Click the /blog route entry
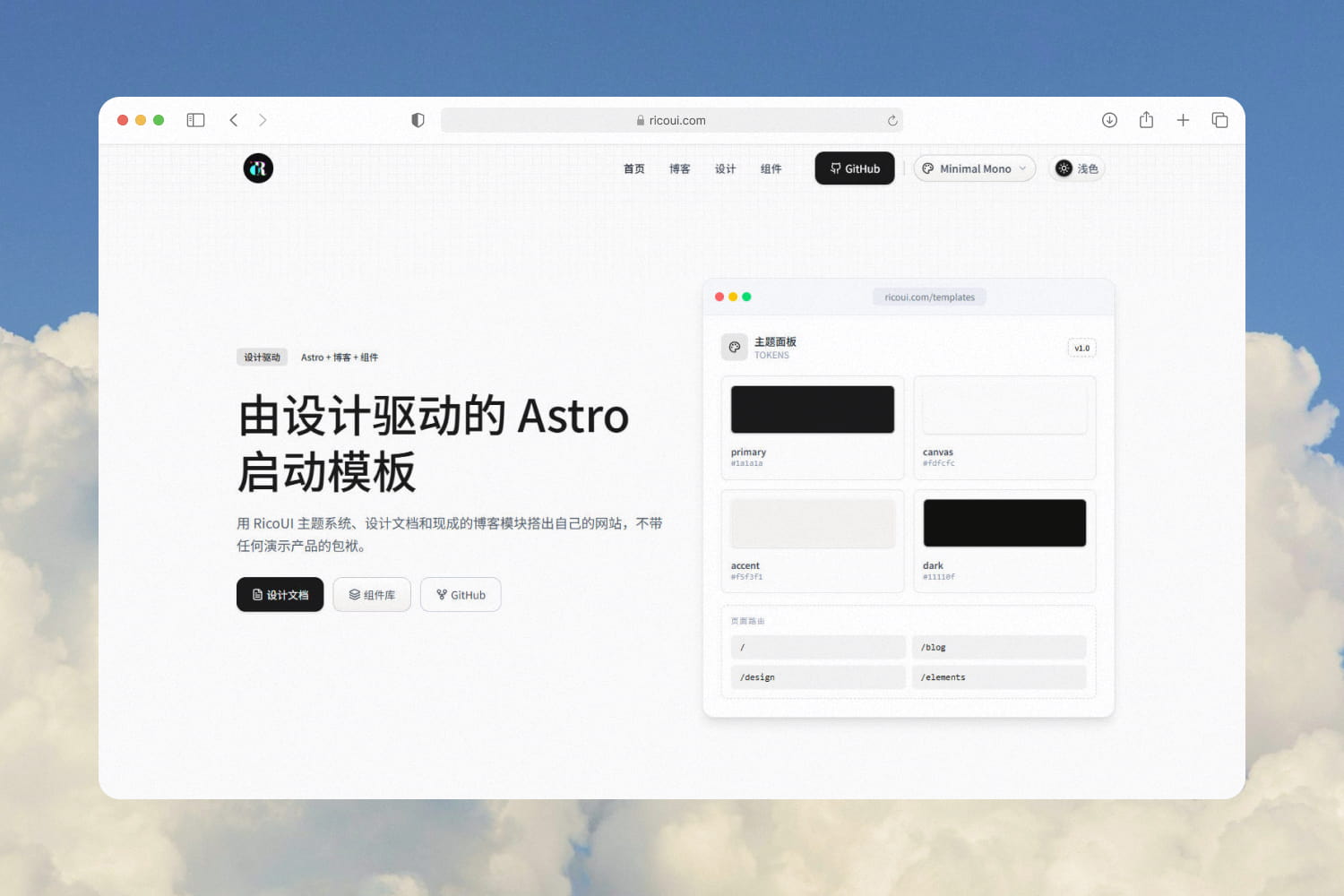The image size is (1344, 896). [x=999, y=647]
